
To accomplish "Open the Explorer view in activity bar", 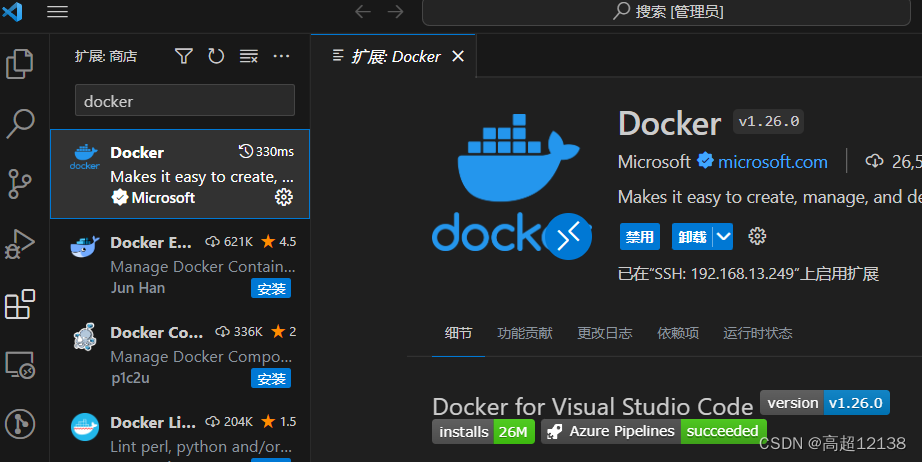I will [x=19, y=63].
